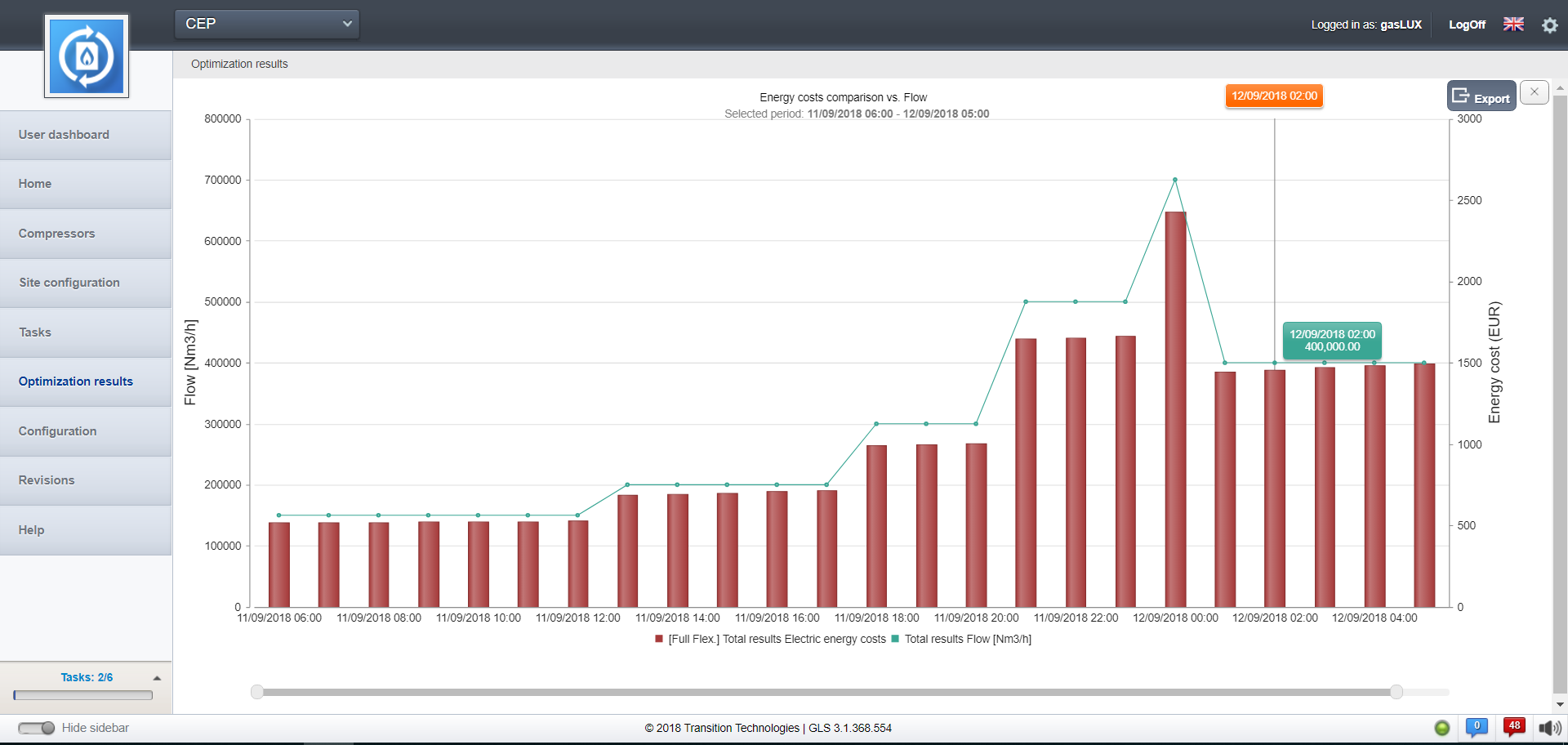Open settings gear icon in header
1568x745 pixels.
coord(1549,25)
